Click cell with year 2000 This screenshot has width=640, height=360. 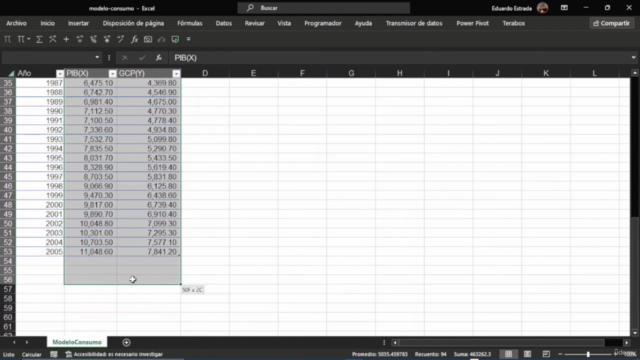(x=40, y=205)
